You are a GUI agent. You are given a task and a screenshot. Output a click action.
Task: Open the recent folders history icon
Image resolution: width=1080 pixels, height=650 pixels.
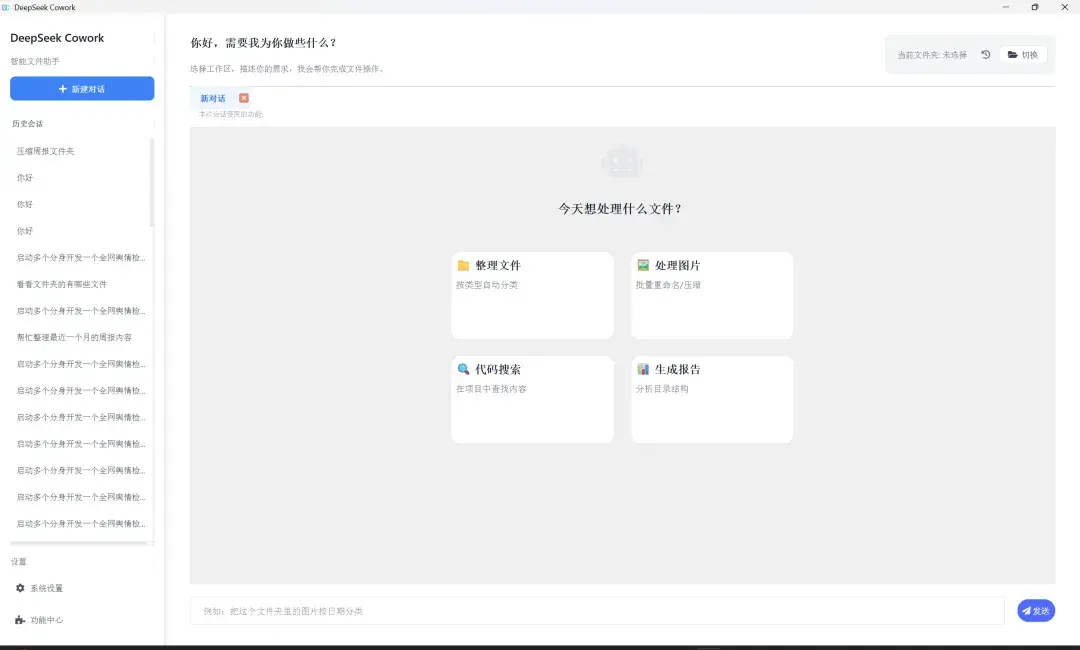coord(986,54)
